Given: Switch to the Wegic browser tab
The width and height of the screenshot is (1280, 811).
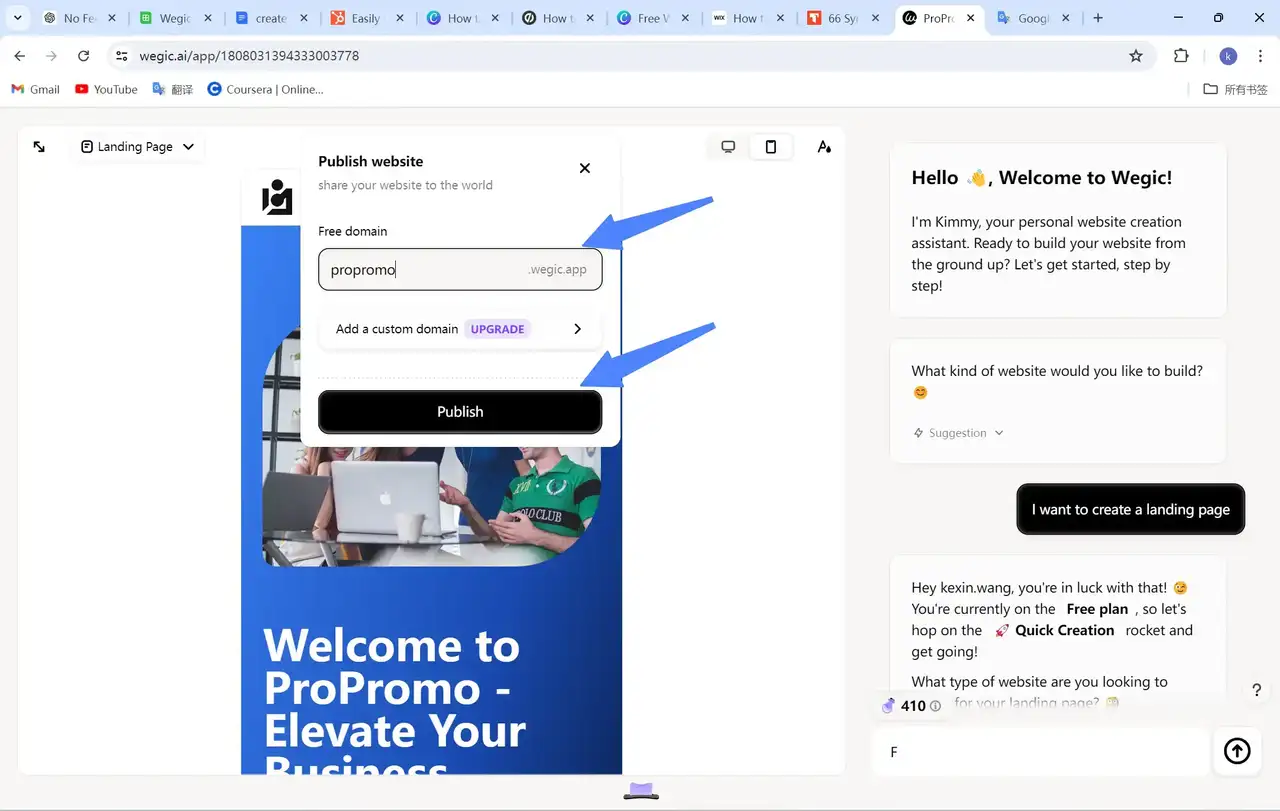Looking at the screenshot, I should pos(176,18).
